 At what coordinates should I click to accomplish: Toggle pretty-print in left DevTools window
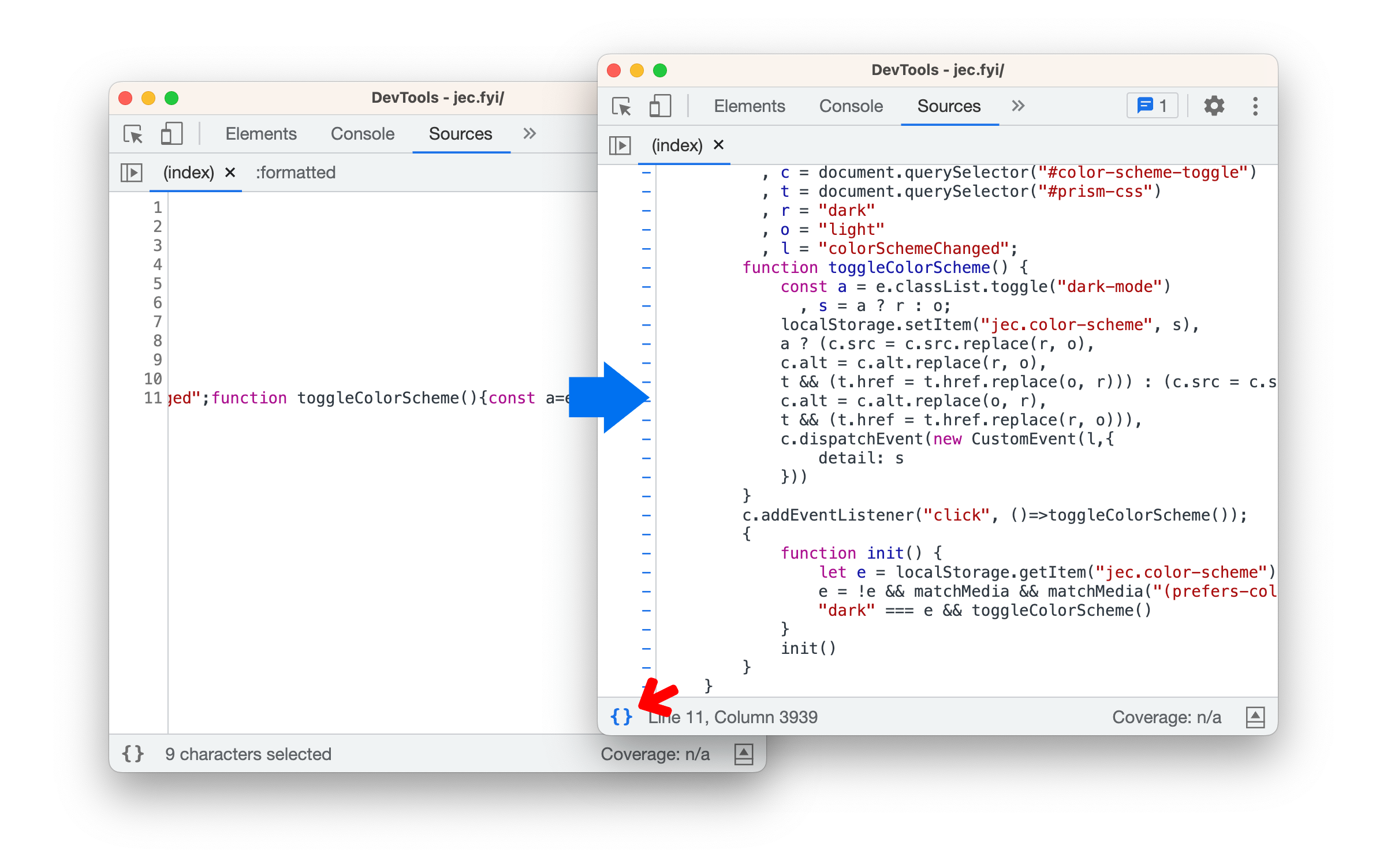[x=134, y=754]
